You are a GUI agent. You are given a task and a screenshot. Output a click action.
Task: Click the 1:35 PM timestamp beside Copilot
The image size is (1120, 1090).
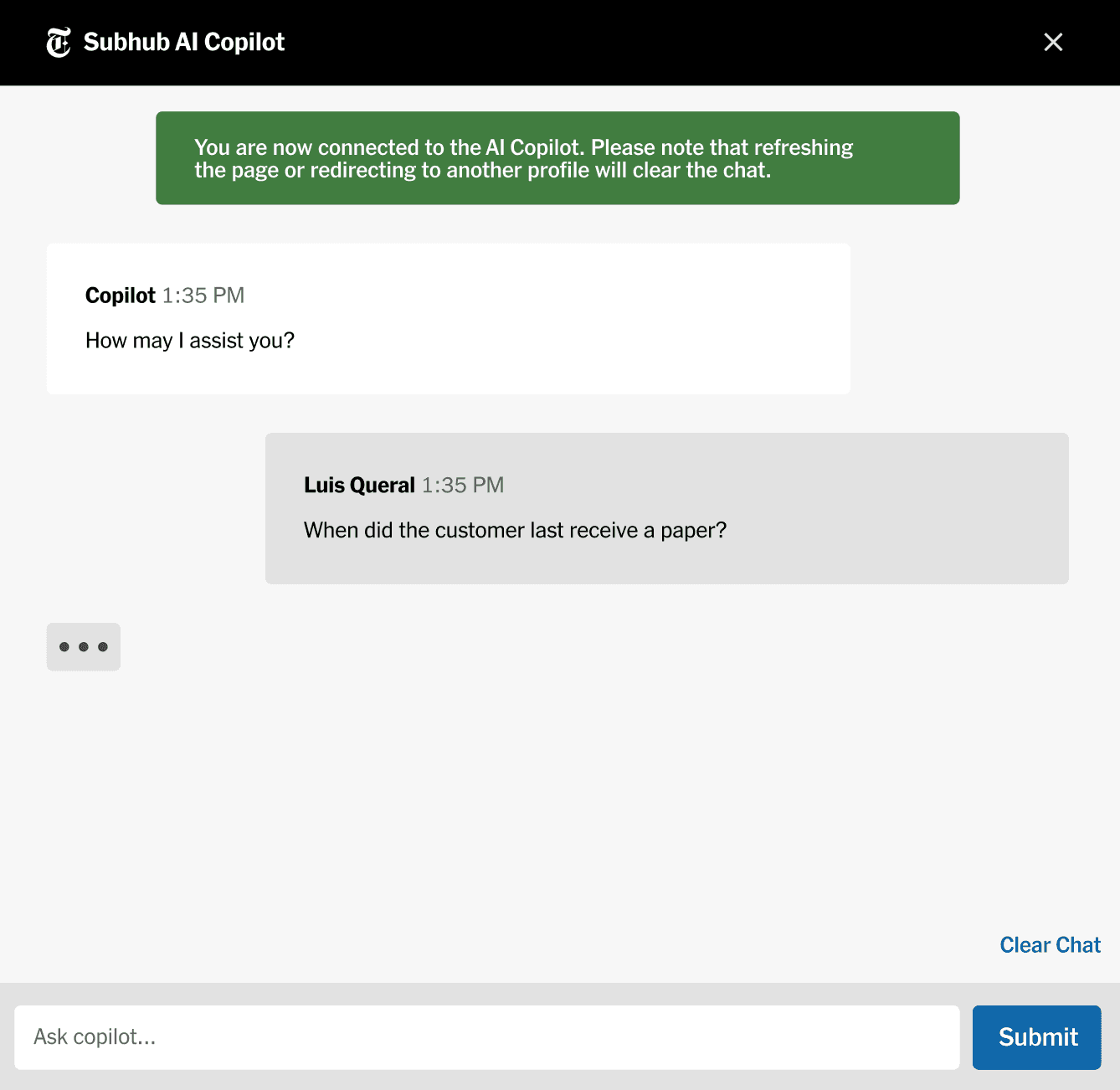(x=203, y=296)
